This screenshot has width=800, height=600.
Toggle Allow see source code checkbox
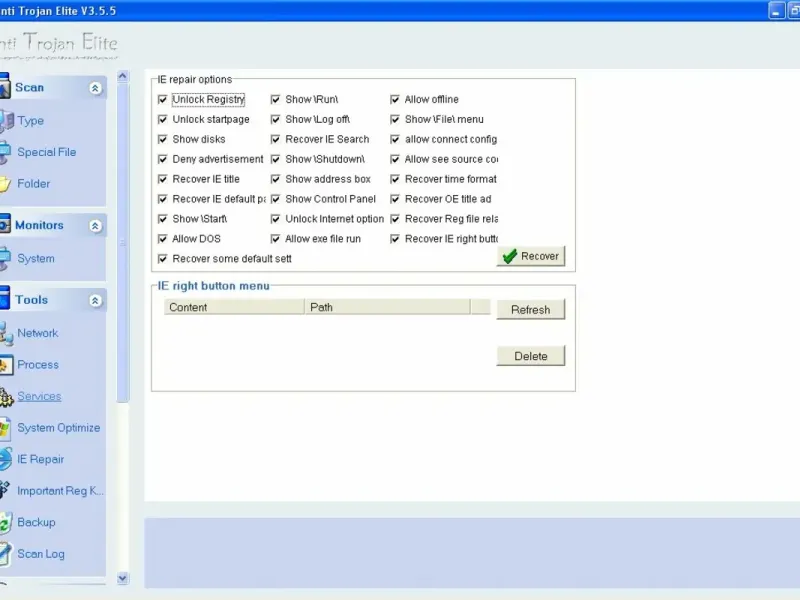[x=395, y=159]
